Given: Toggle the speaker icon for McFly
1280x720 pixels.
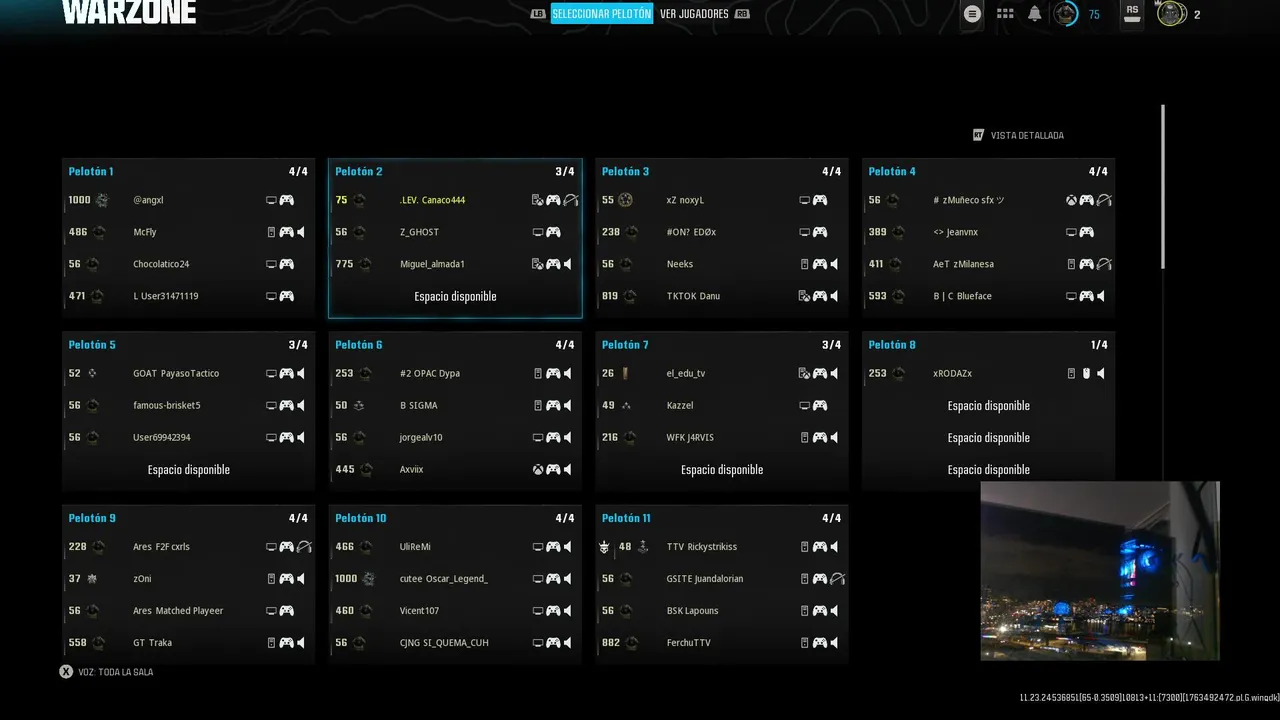Looking at the screenshot, I should [x=301, y=232].
